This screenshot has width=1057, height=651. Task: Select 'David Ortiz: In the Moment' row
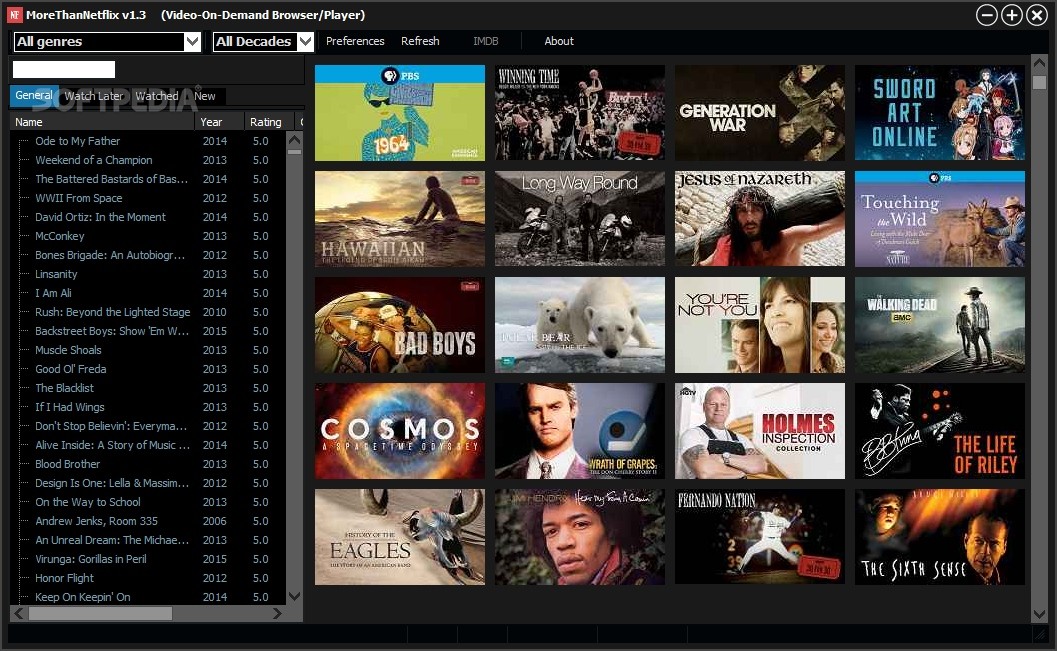click(148, 217)
